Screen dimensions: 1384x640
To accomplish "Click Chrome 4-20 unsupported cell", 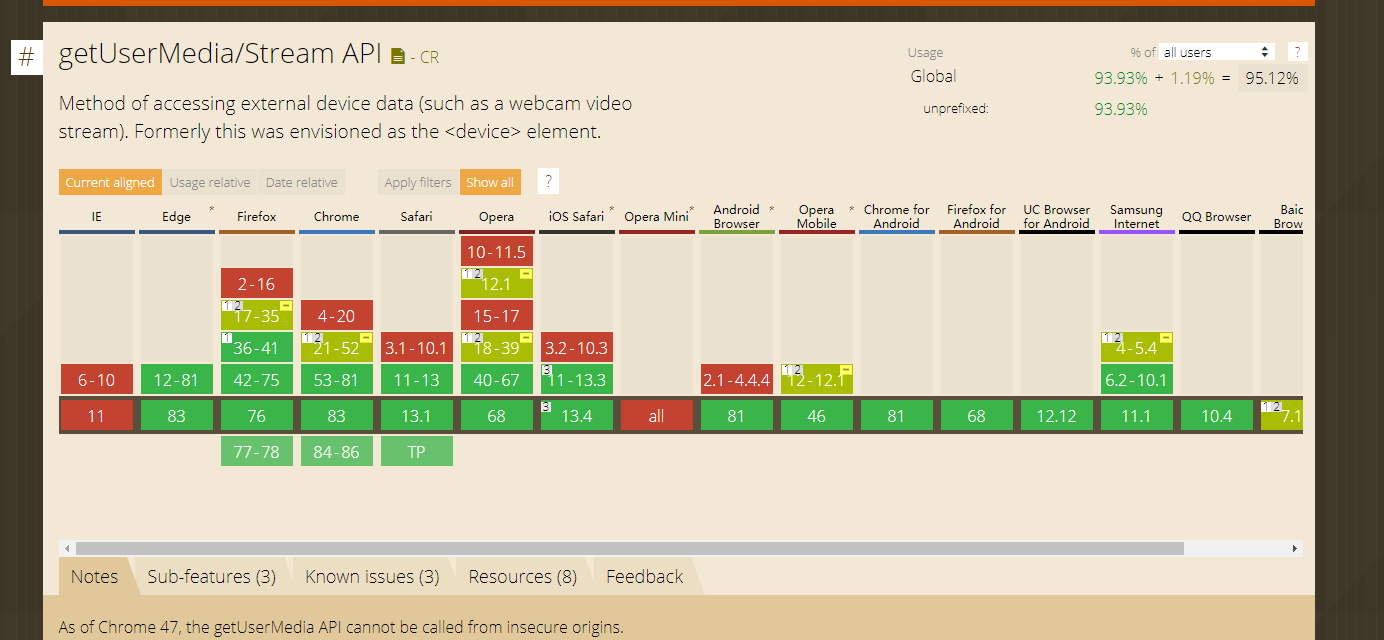I will [336, 315].
